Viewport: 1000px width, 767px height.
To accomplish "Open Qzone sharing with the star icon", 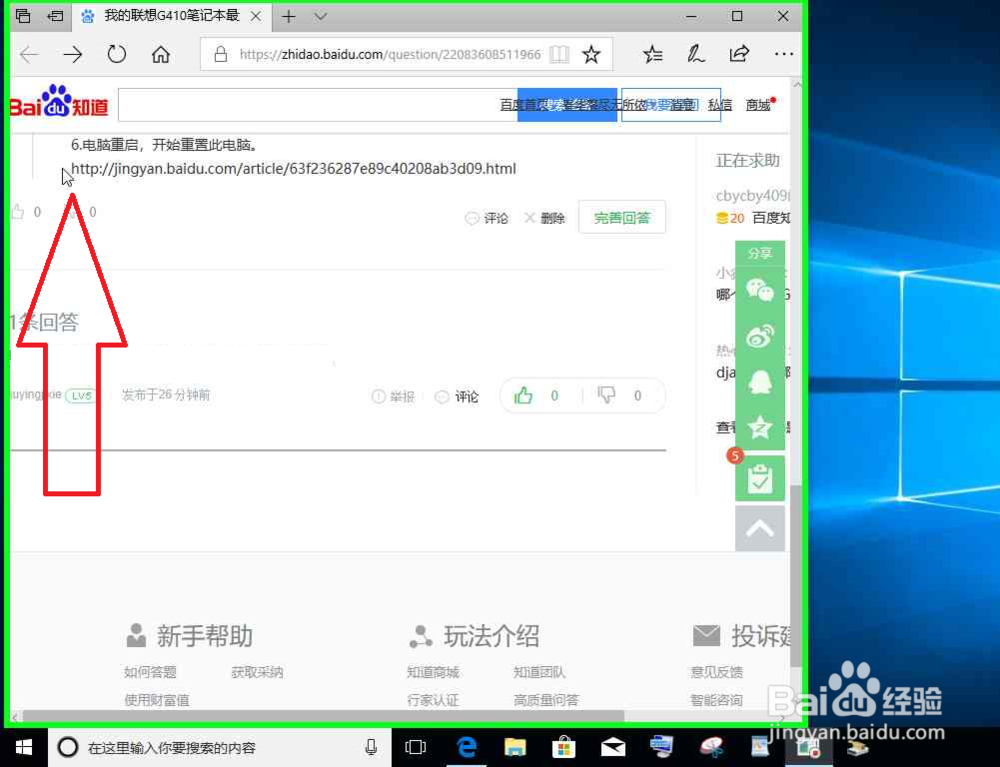I will [760, 427].
